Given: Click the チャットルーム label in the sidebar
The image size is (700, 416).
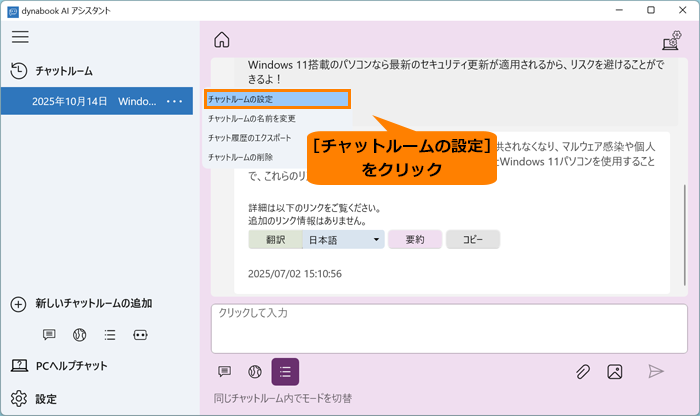Looking at the screenshot, I should pyautogui.click(x=64, y=71).
